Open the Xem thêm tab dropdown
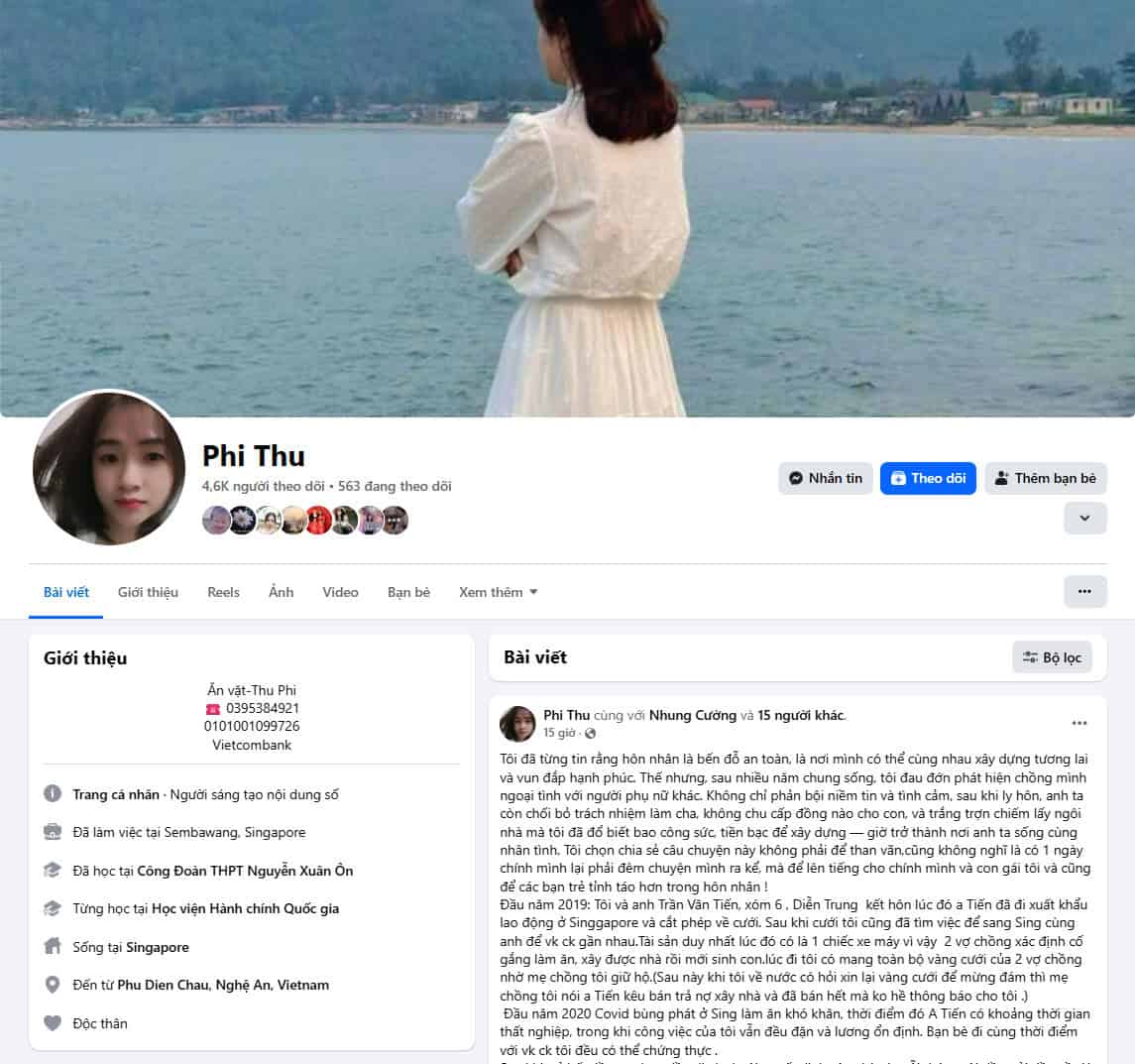This screenshot has width=1135, height=1064. pos(498,592)
